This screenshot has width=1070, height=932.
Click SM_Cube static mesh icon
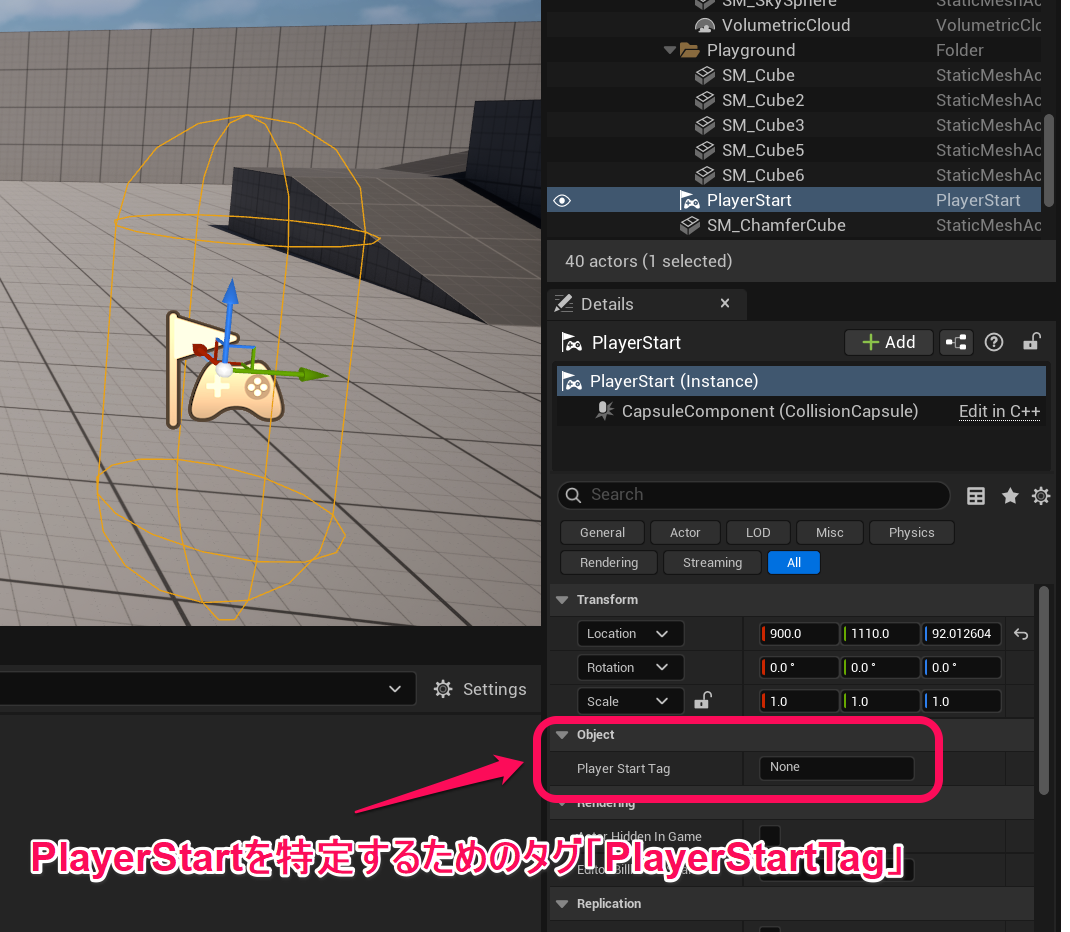point(705,75)
